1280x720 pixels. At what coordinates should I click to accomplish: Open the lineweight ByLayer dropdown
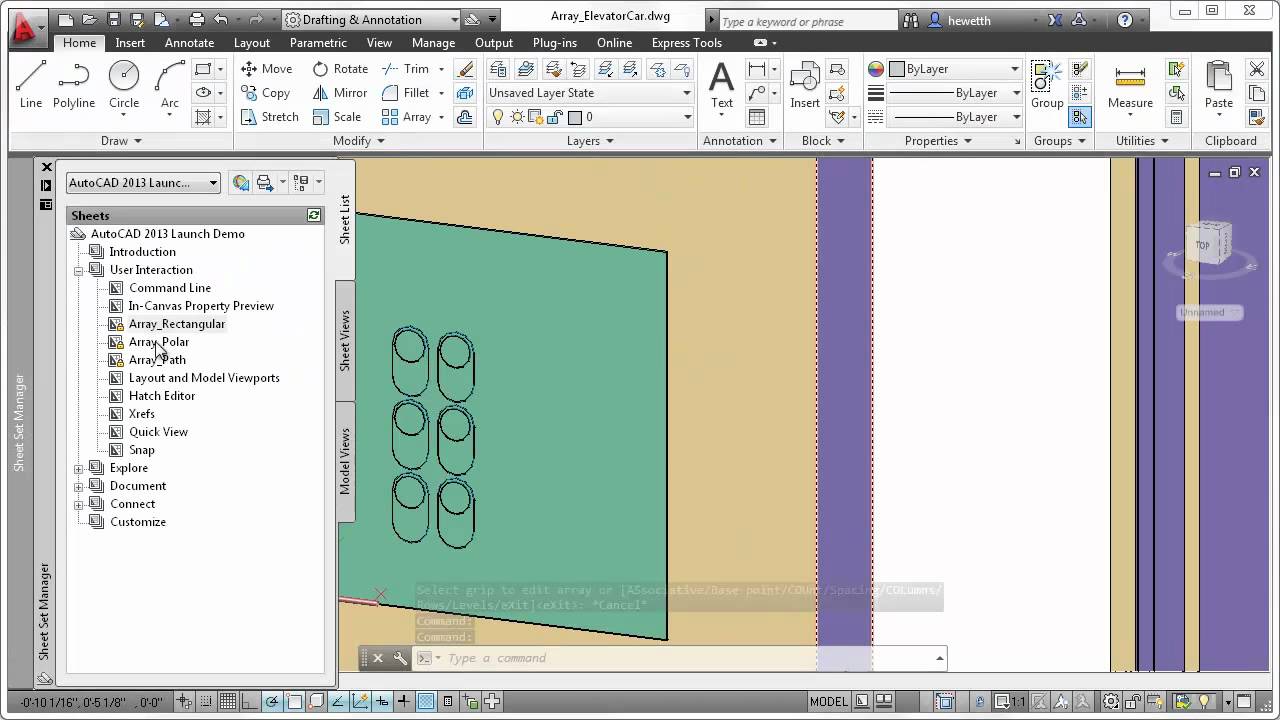tap(955, 93)
